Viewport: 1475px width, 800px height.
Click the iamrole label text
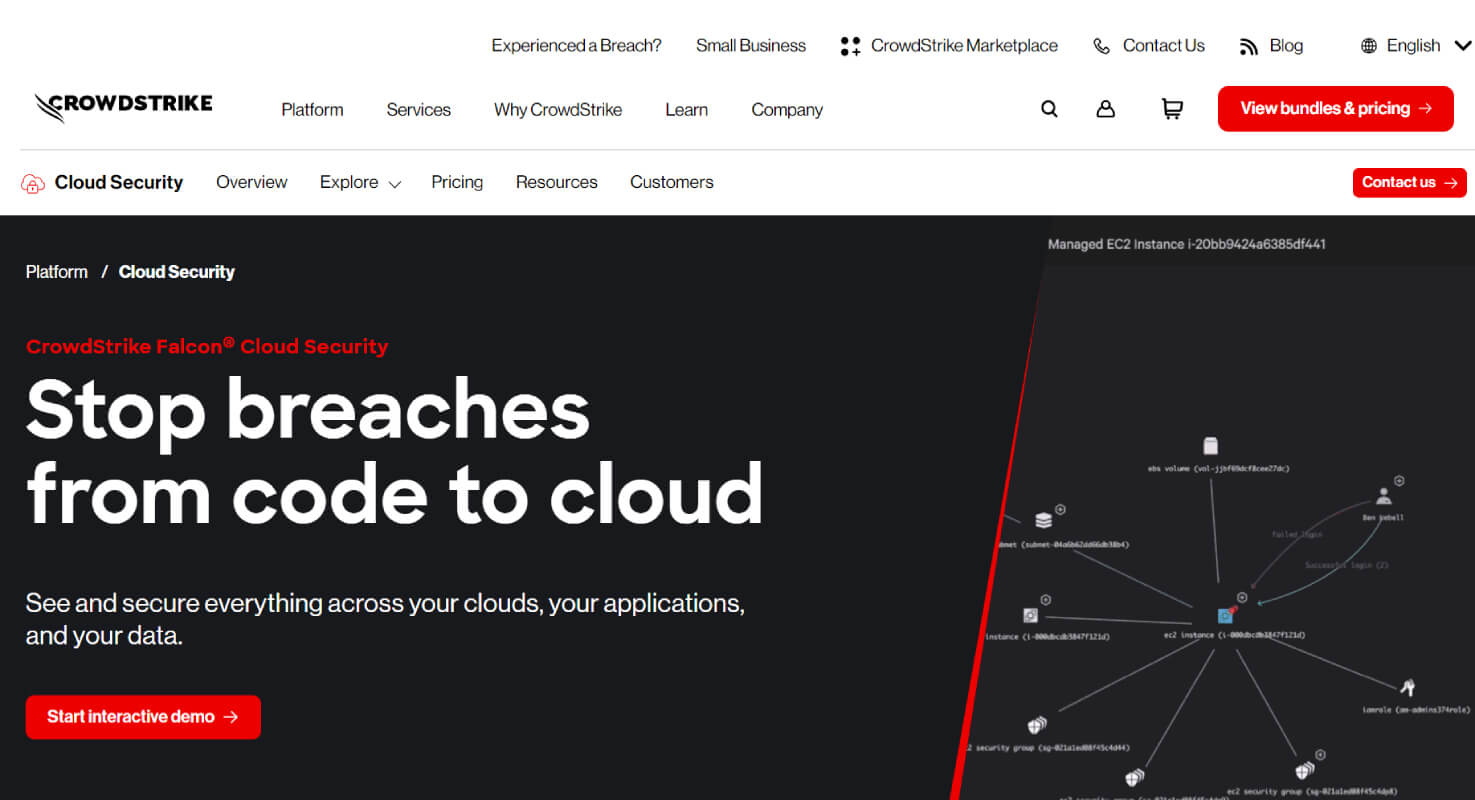coord(1416,710)
